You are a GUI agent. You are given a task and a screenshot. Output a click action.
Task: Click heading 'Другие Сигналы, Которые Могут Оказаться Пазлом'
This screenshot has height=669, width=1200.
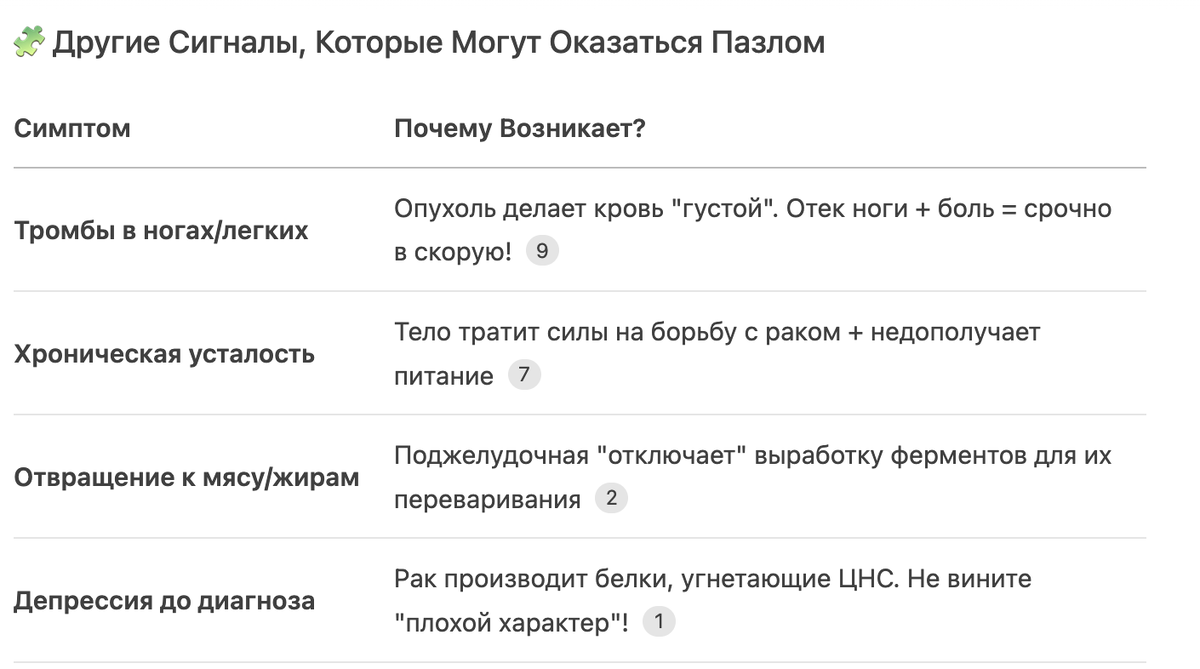tap(438, 43)
